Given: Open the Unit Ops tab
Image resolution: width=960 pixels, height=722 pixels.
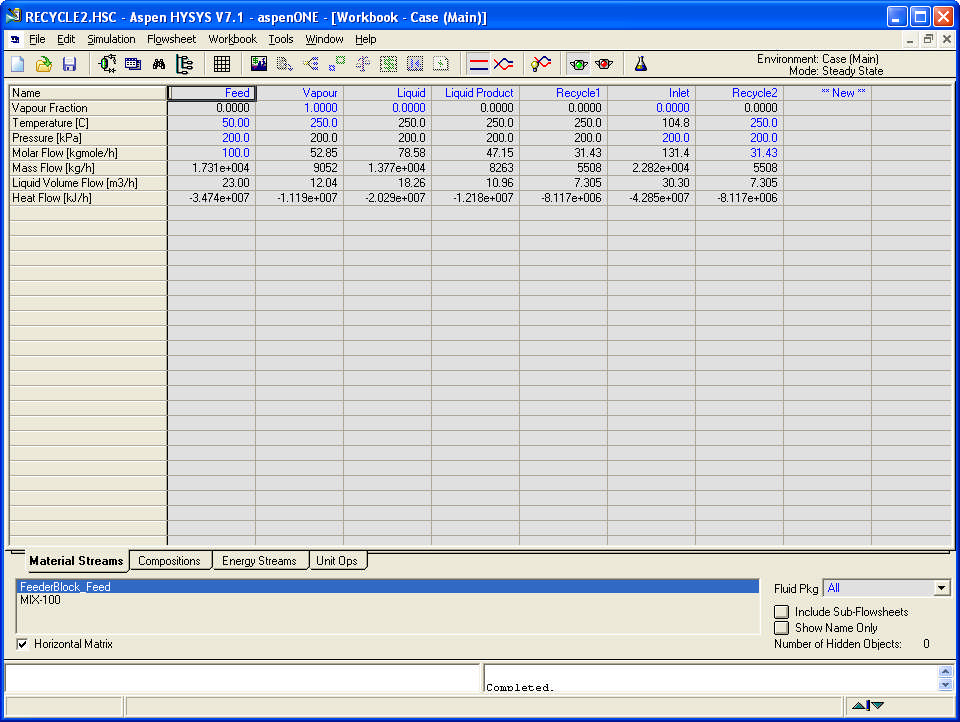Looking at the screenshot, I should 336,561.
